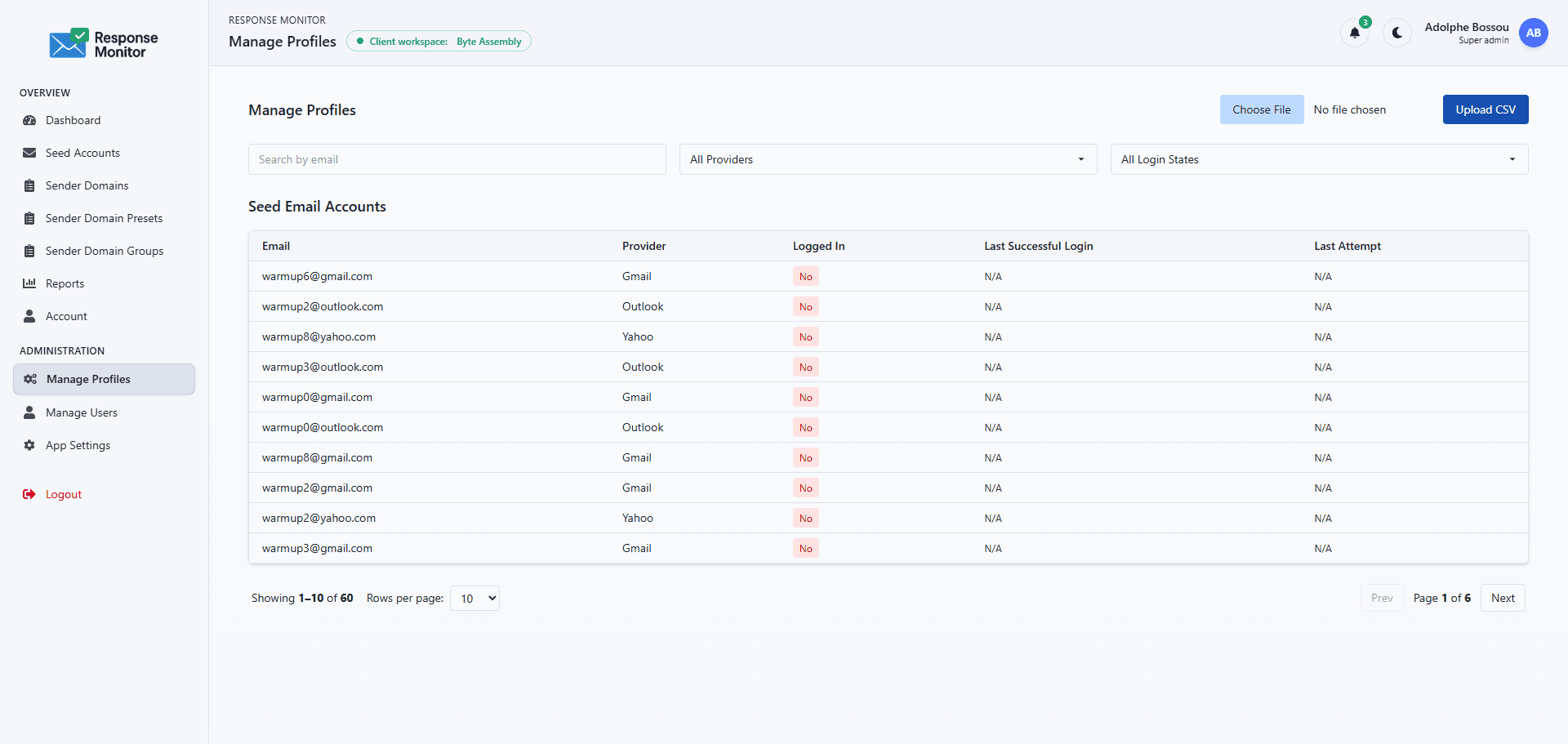The height and width of the screenshot is (744, 1568).
Task: Click the email search input field
Action: click(457, 159)
